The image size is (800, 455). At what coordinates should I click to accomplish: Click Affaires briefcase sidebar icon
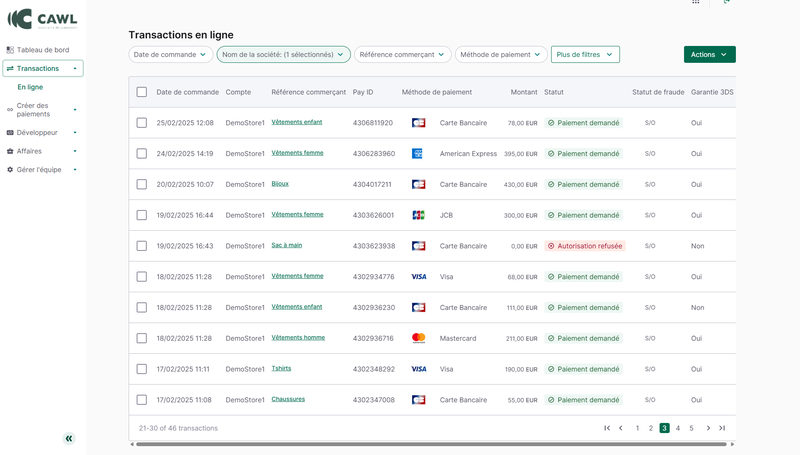coord(10,151)
